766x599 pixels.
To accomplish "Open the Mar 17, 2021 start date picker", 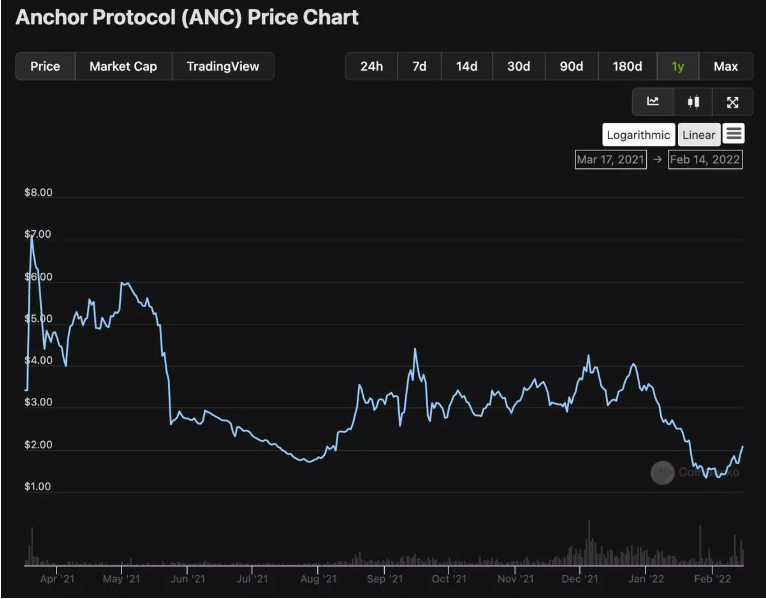I will point(610,159).
